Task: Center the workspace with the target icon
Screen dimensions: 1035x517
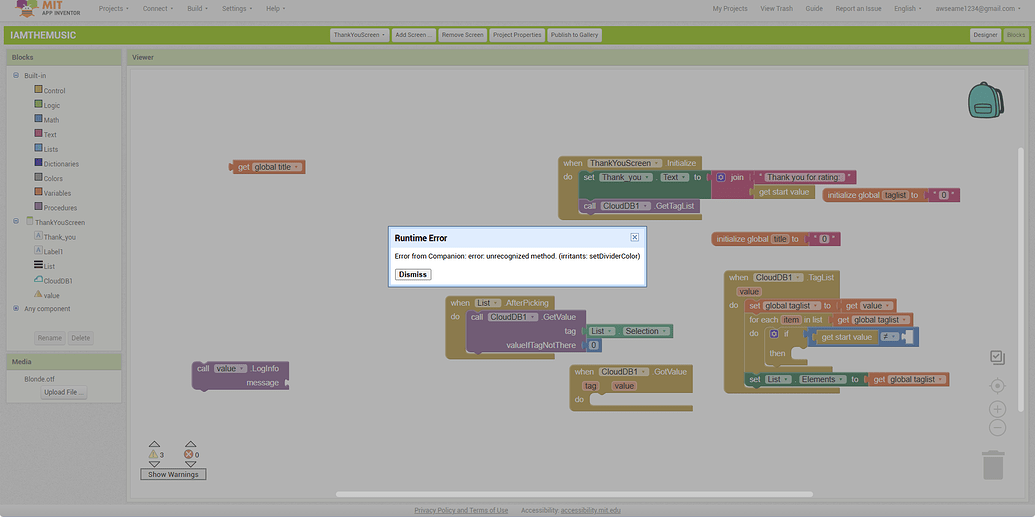Action: coord(997,386)
